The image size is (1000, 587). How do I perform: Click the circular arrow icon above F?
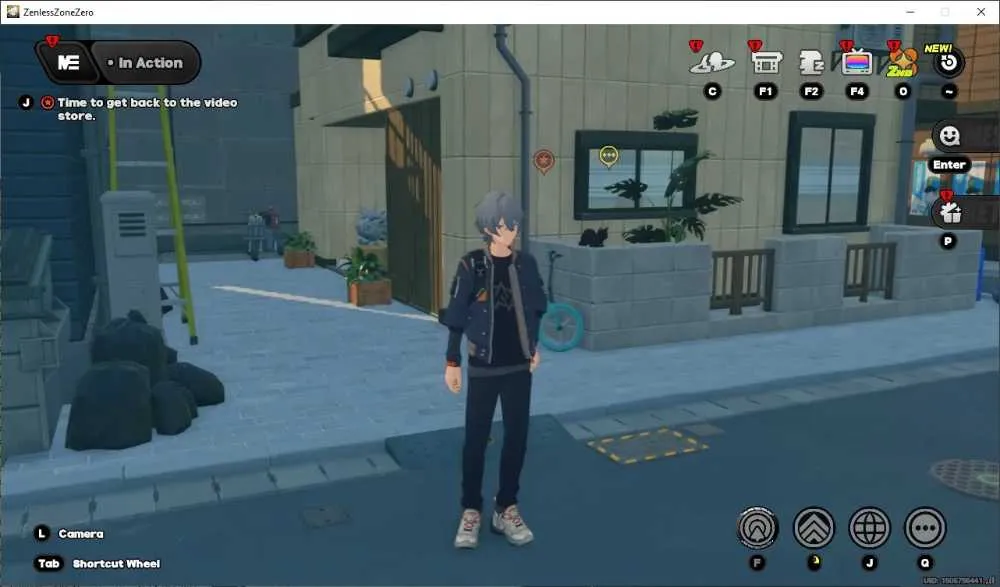pos(758,528)
